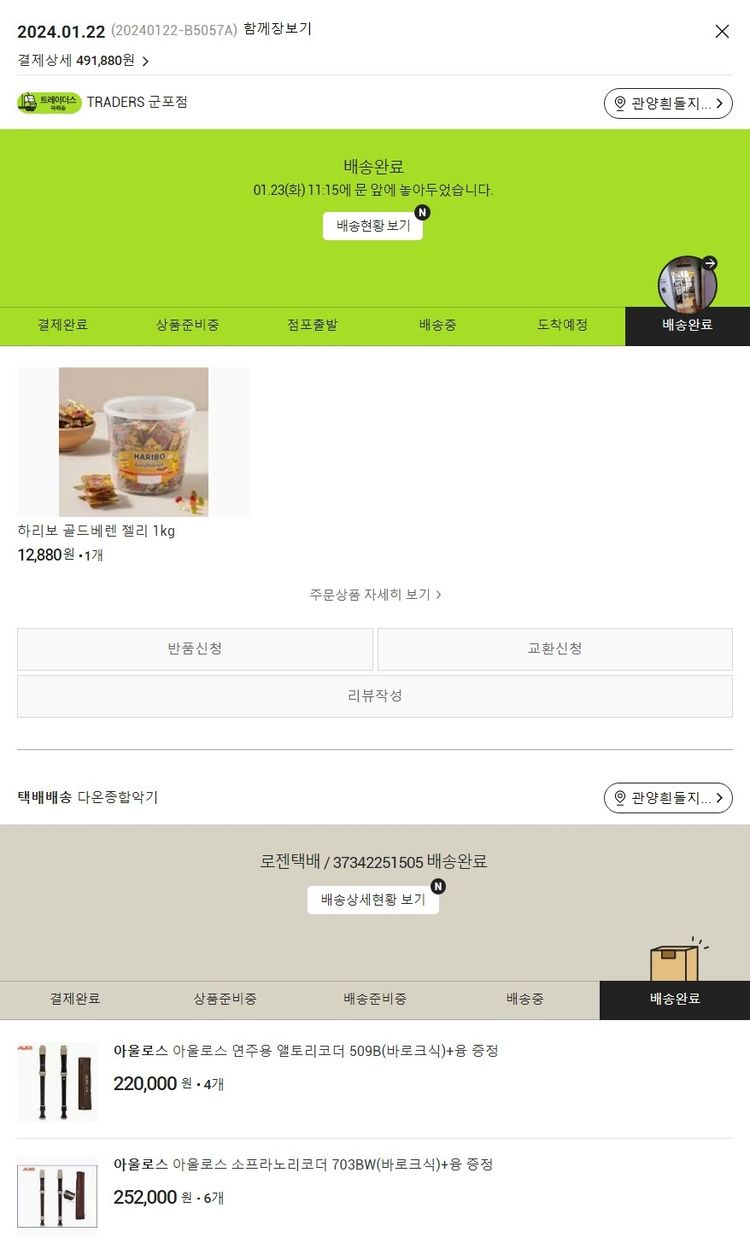Click the delivery box icon
750x1250 pixels.
(677, 961)
